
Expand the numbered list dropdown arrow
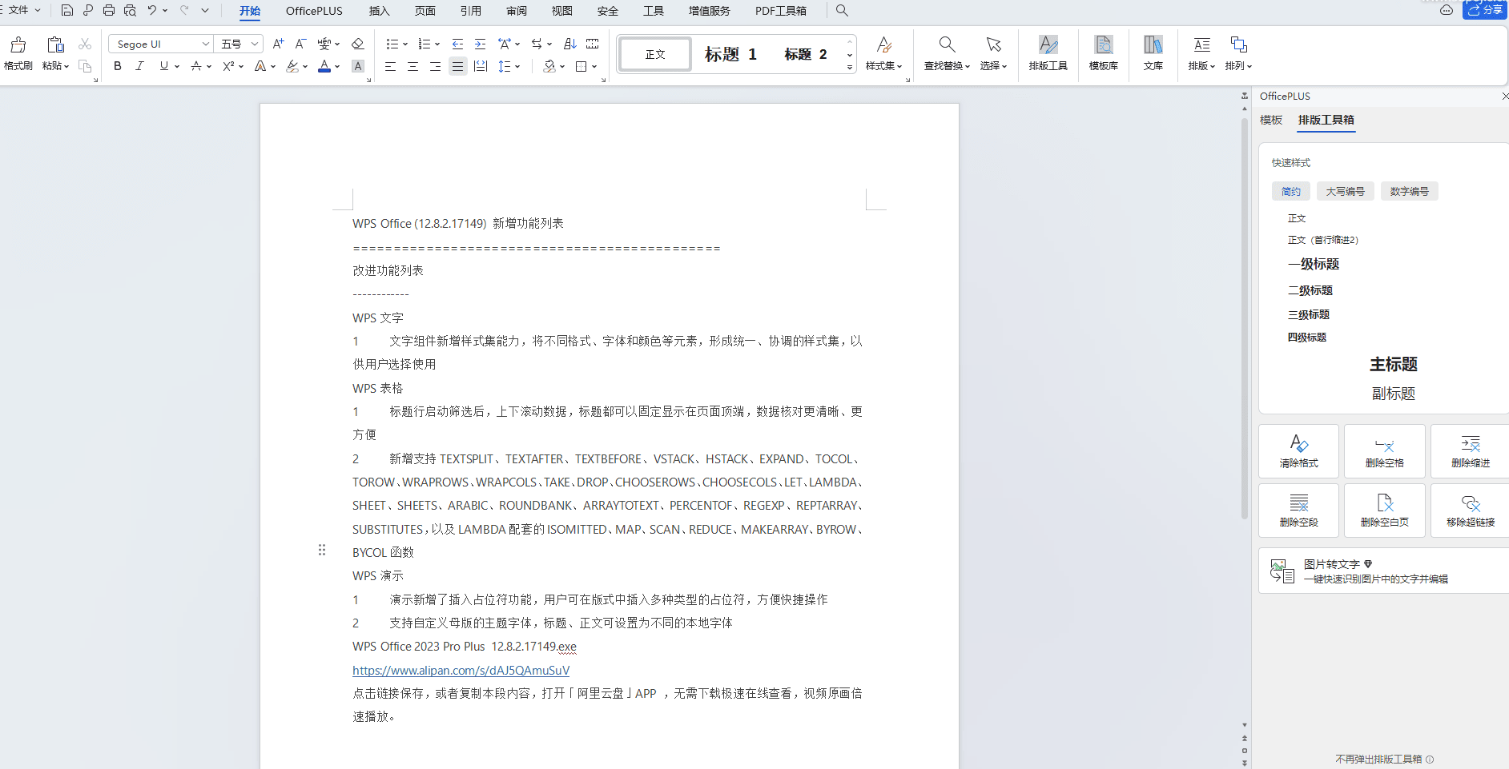tap(437, 44)
